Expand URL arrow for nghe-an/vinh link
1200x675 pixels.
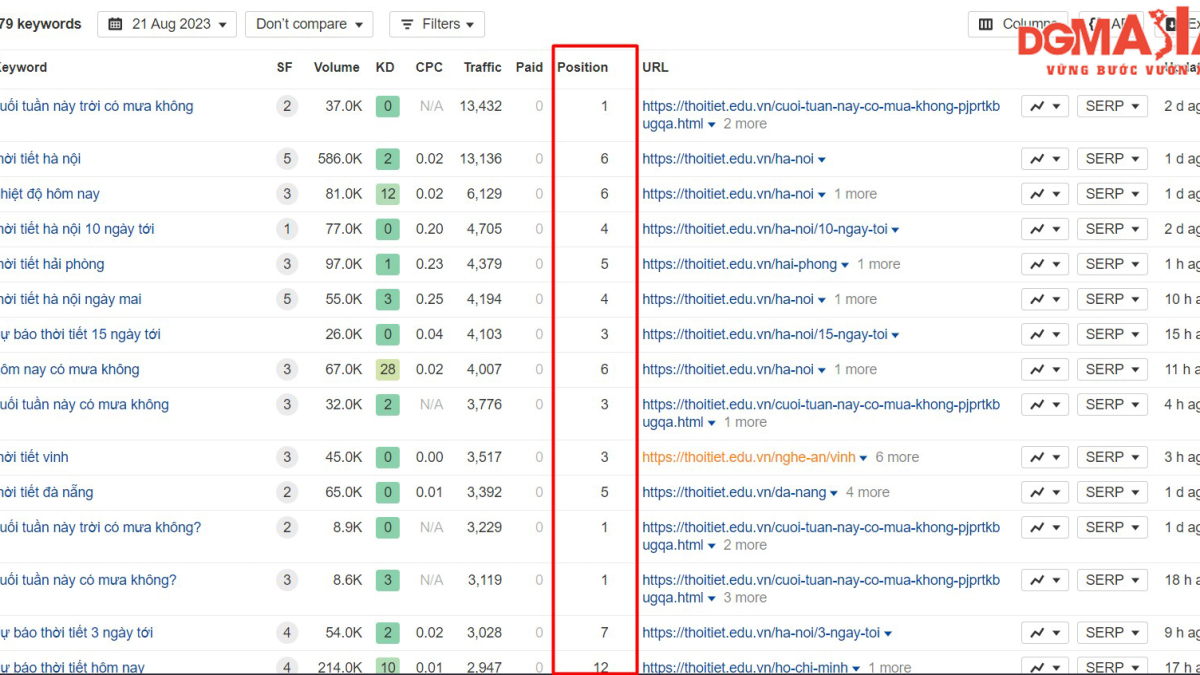pyautogui.click(x=863, y=458)
